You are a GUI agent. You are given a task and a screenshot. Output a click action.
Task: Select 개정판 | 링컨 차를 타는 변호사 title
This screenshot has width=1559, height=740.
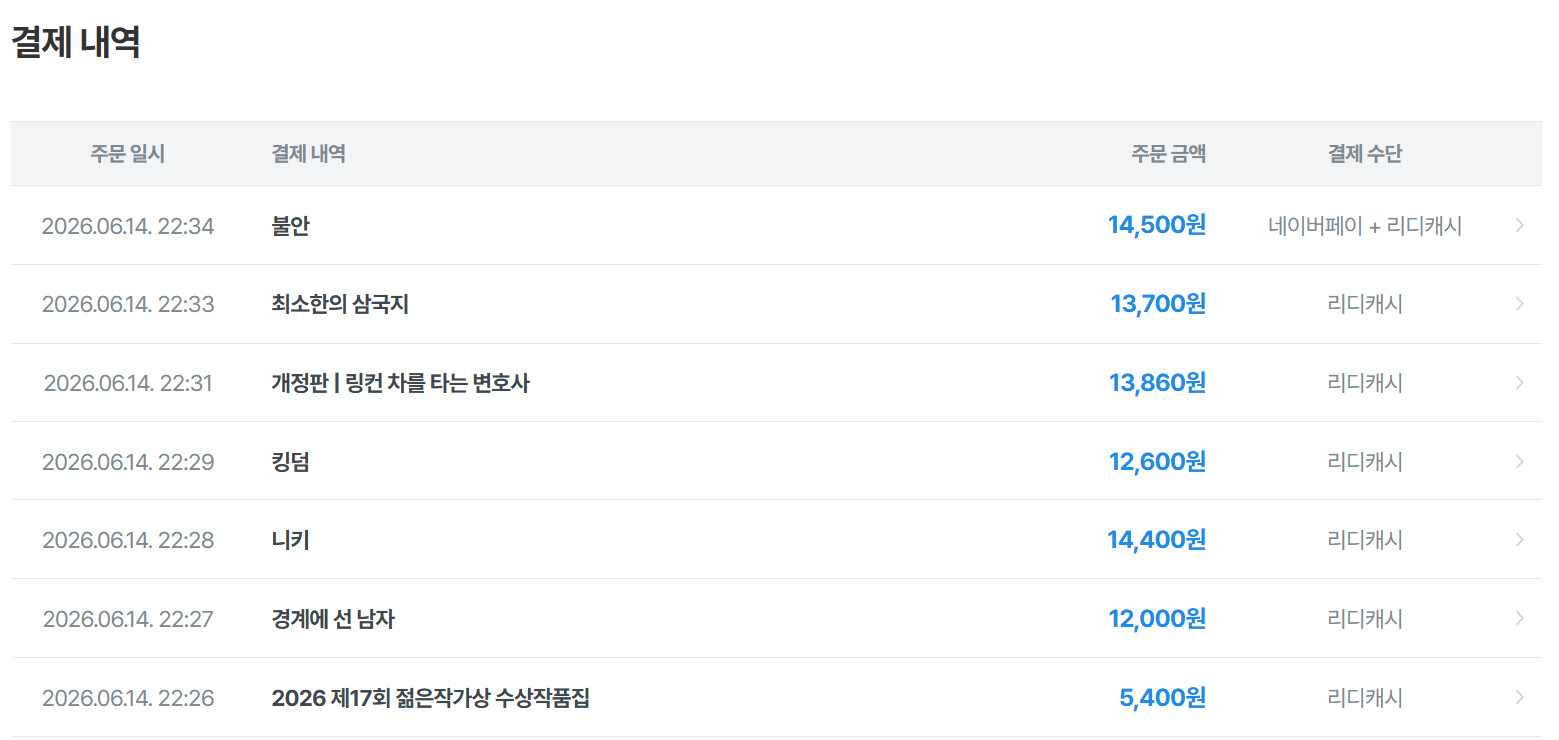[x=400, y=383]
